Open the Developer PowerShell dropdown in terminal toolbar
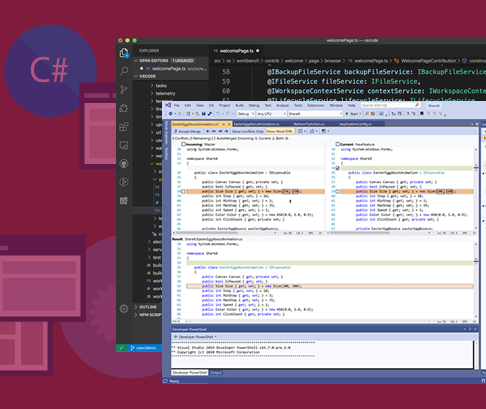The height and width of the screenshot is (409, 486). coord(216,337)
